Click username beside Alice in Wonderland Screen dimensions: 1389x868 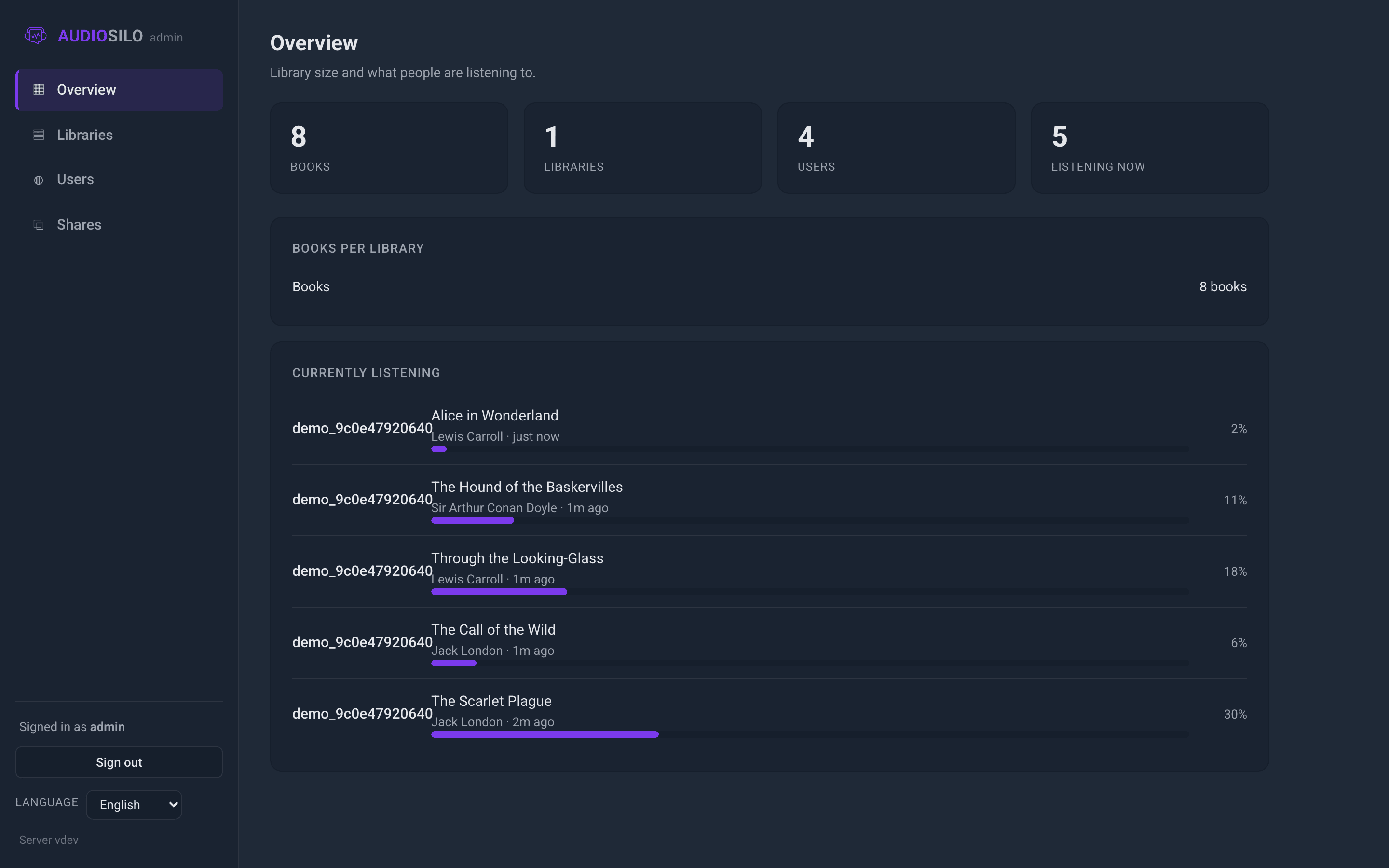[x=362, y=428]
